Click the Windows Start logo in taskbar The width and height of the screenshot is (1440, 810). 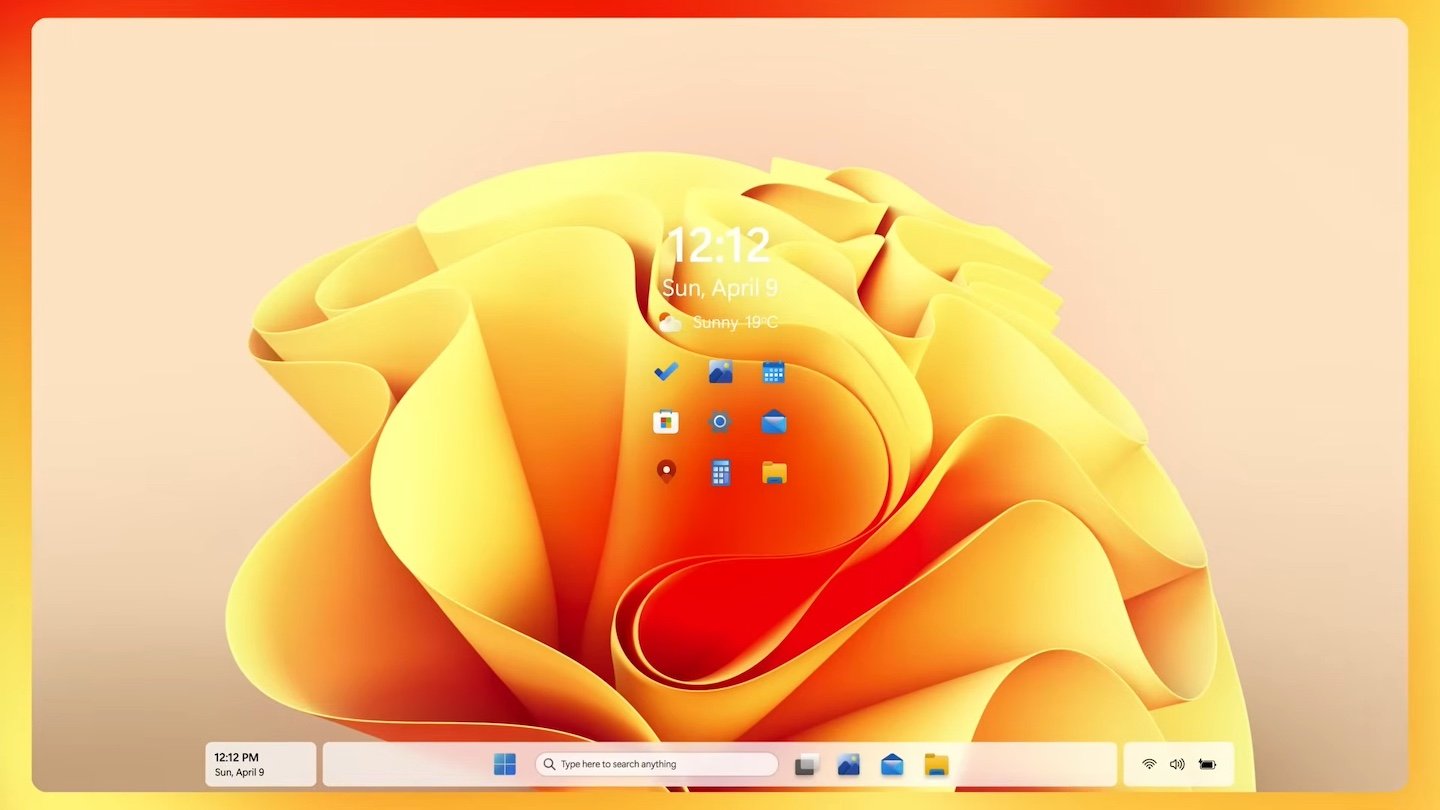505,764
